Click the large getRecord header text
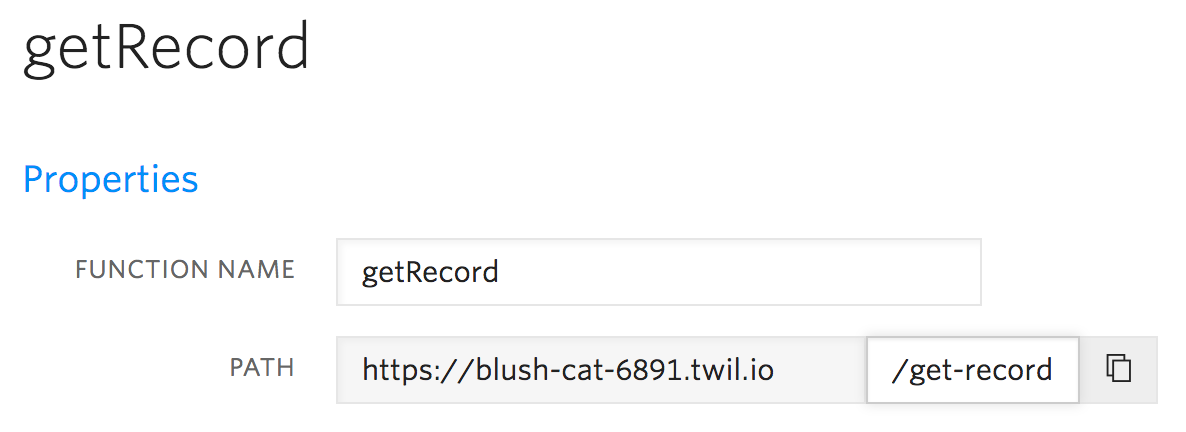1186x432 pixels. (166, 49)
